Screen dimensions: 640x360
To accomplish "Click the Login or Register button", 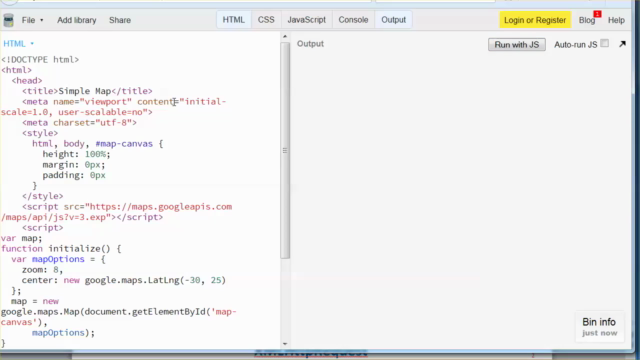I will pos(535,20).
